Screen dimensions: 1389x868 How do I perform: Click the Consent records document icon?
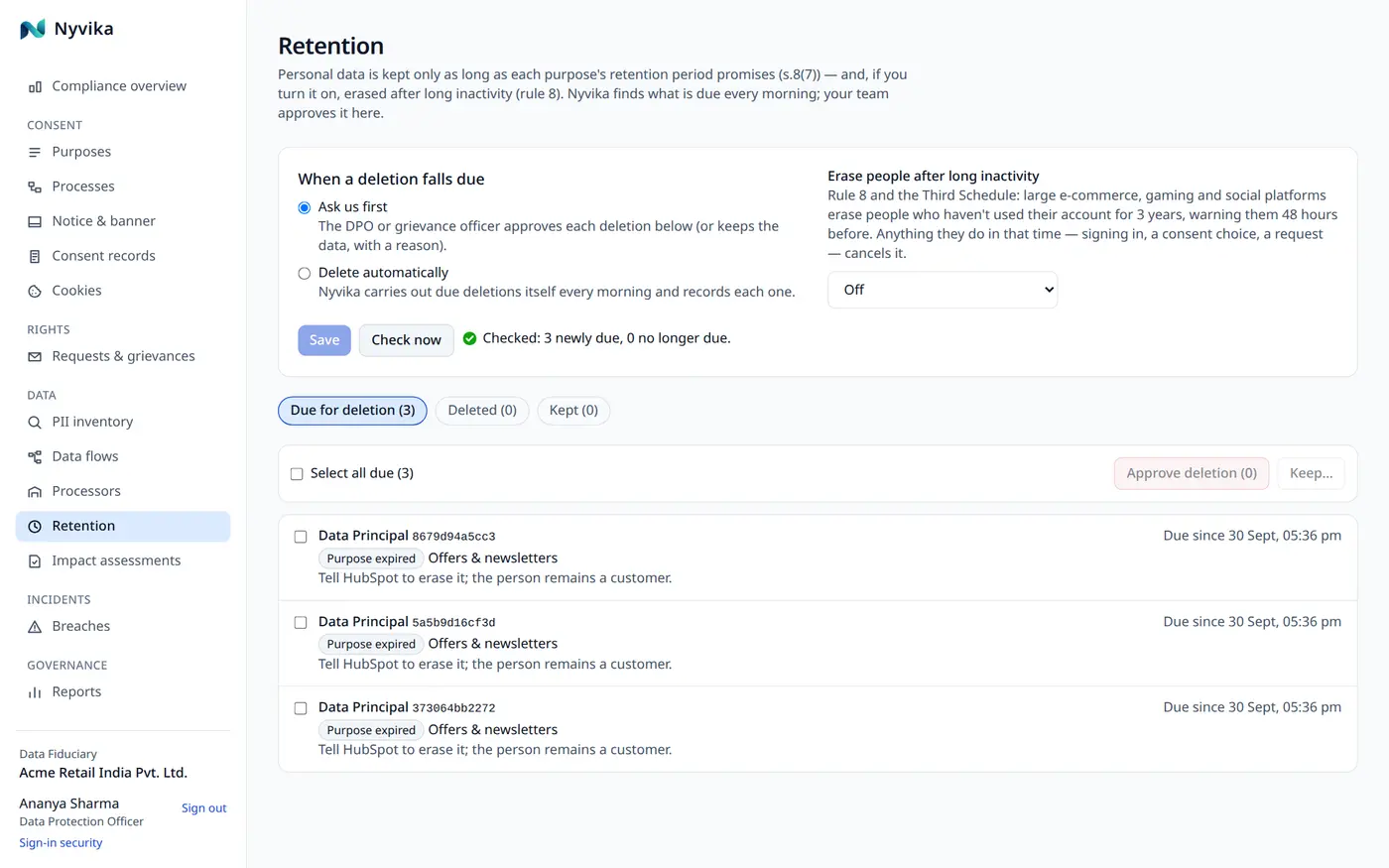pos(35,256)
